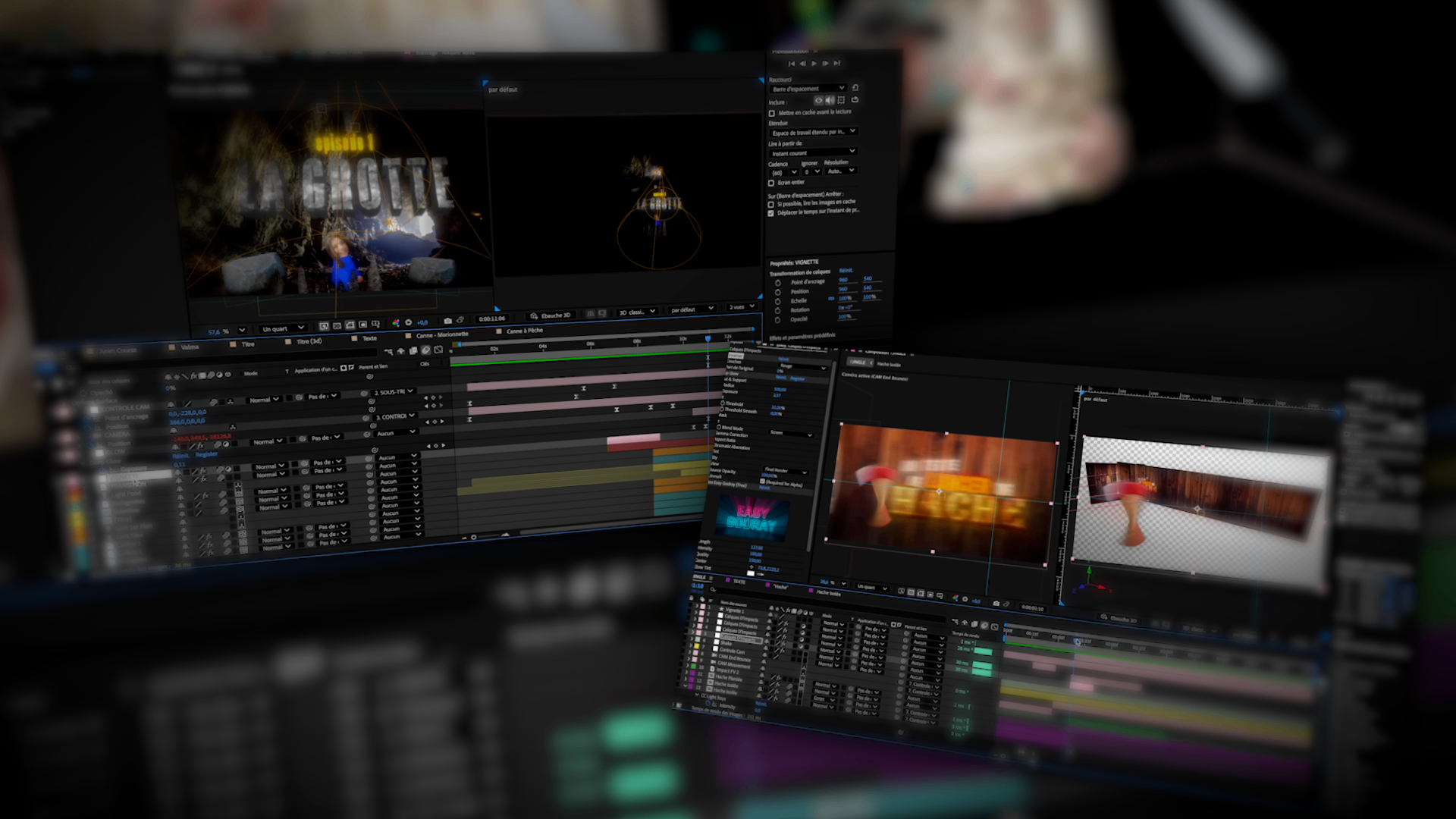The height and width of the screenshot is (819, 1456).
Task: Switch to the 'Titre (3d)' timeline tab
Action: (x=307, y=341)
